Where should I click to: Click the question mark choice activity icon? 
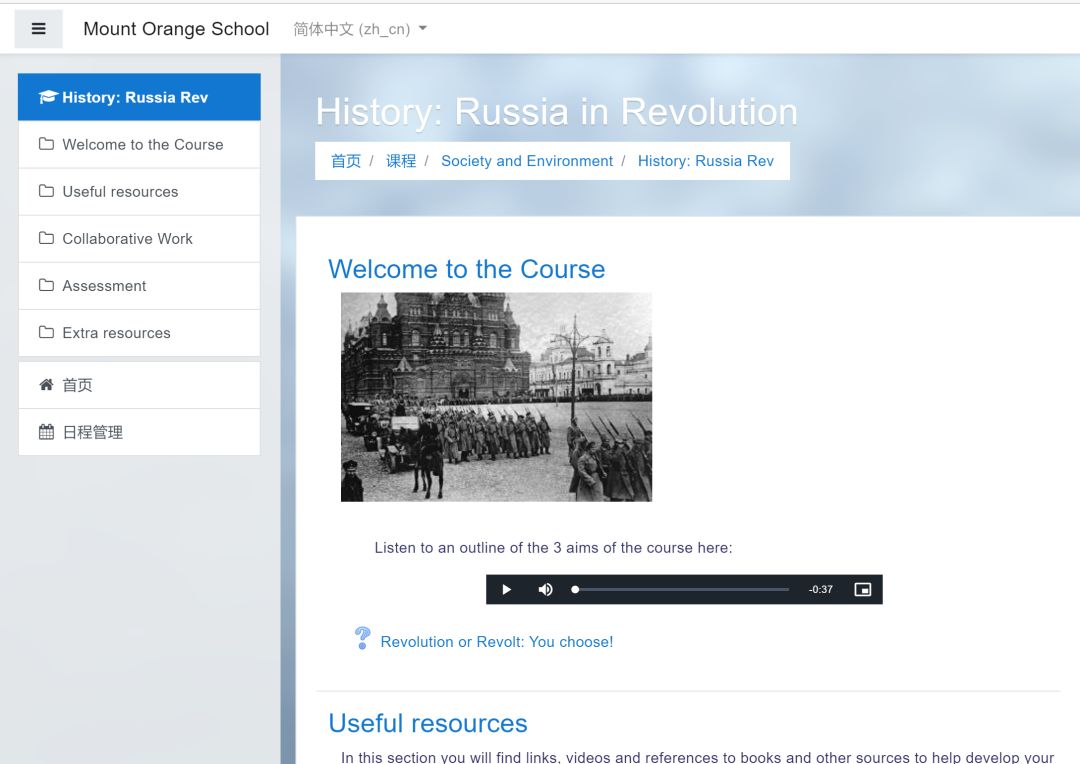point(362,639)
